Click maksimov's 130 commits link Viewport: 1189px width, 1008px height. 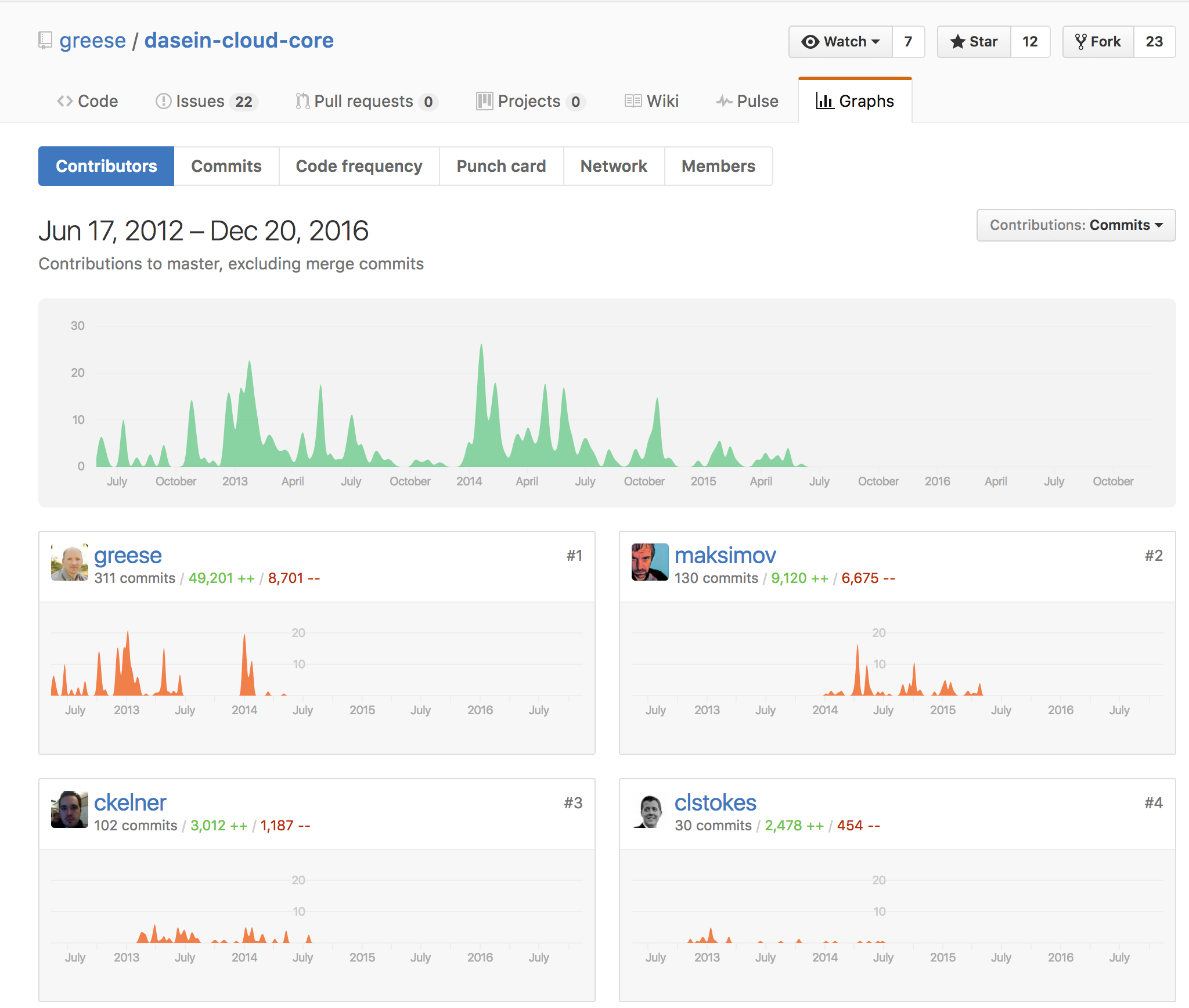716,578
